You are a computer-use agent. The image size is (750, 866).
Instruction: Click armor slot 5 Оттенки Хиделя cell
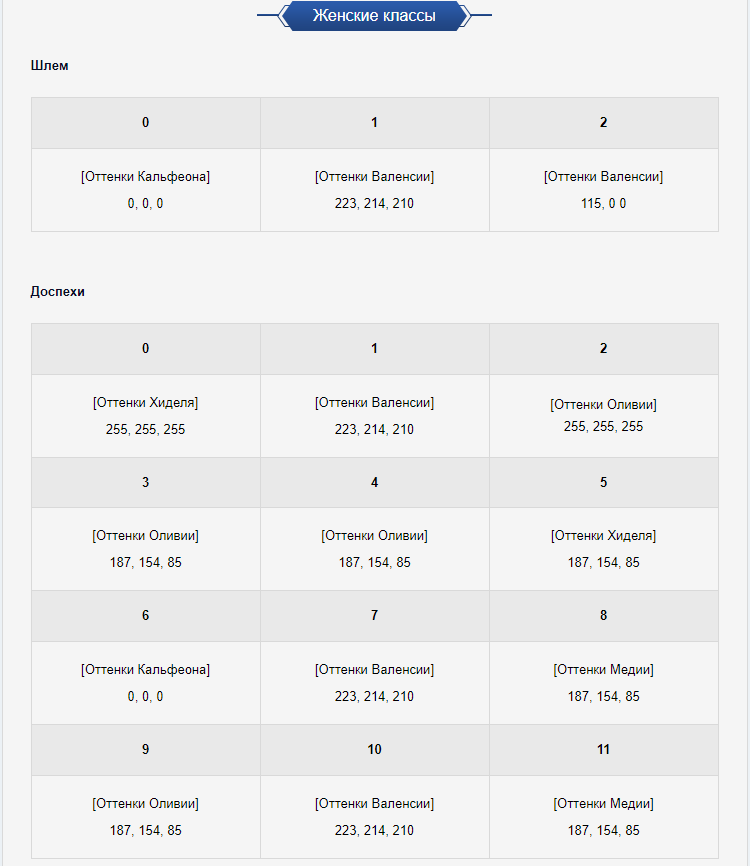click(x=604, y=549)
